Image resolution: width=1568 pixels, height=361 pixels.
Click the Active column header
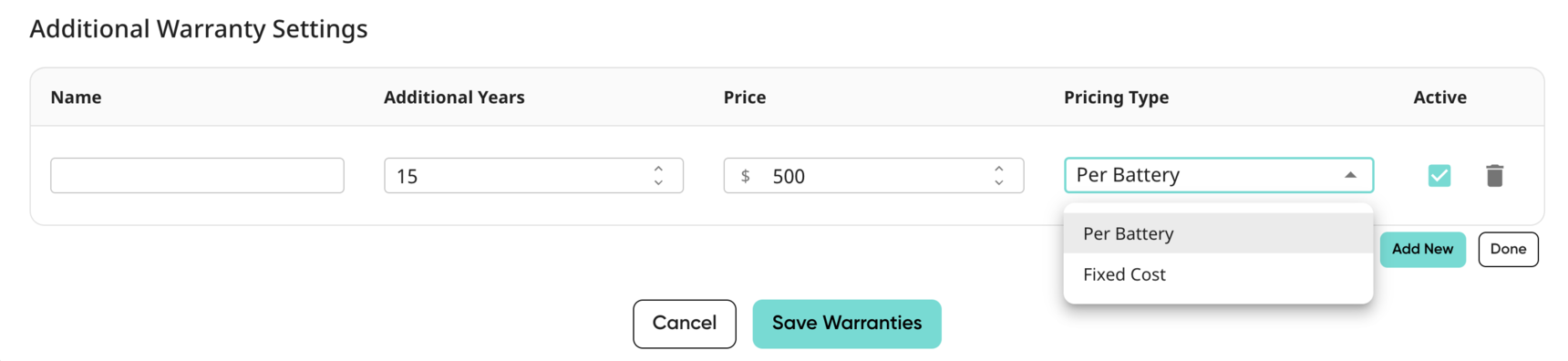click(1439, 97)
